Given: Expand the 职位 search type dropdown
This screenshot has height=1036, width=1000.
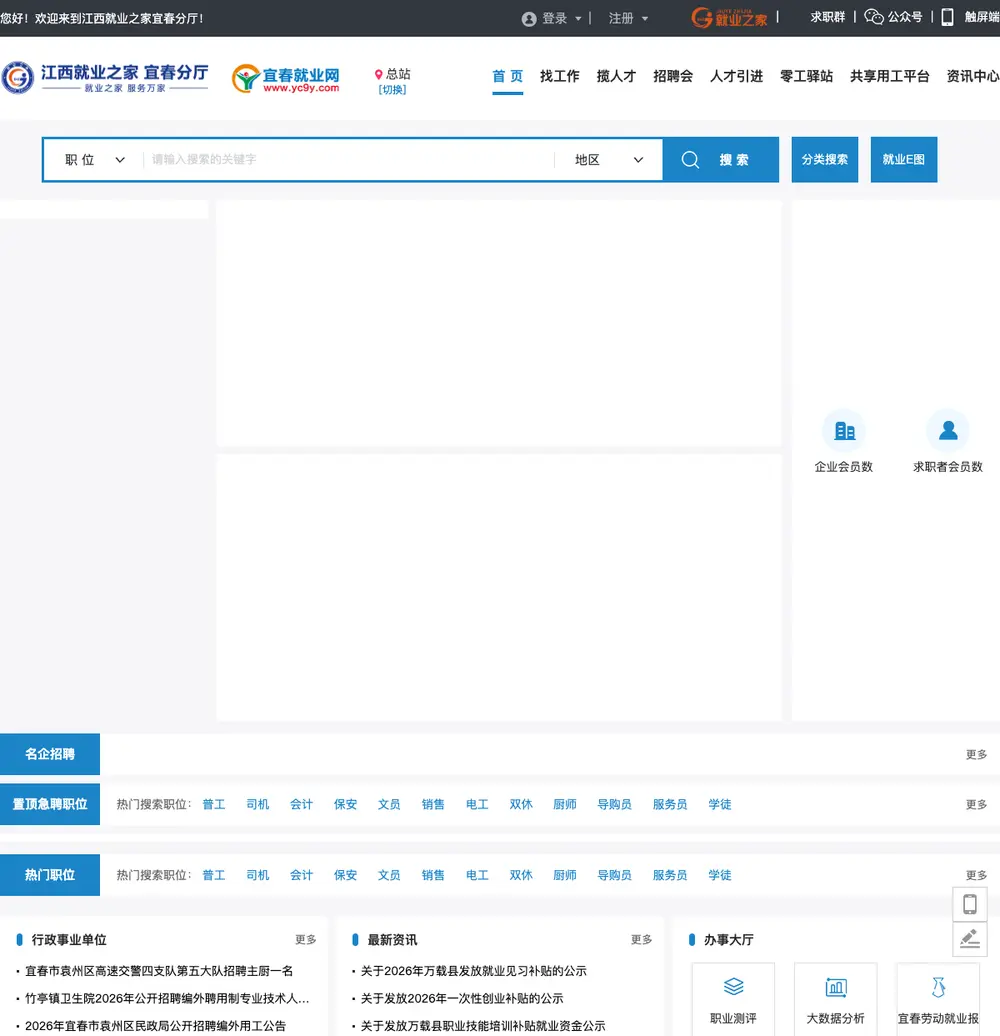Looking at the screenshot, I should pyautogui.click(x=94, y=160).
